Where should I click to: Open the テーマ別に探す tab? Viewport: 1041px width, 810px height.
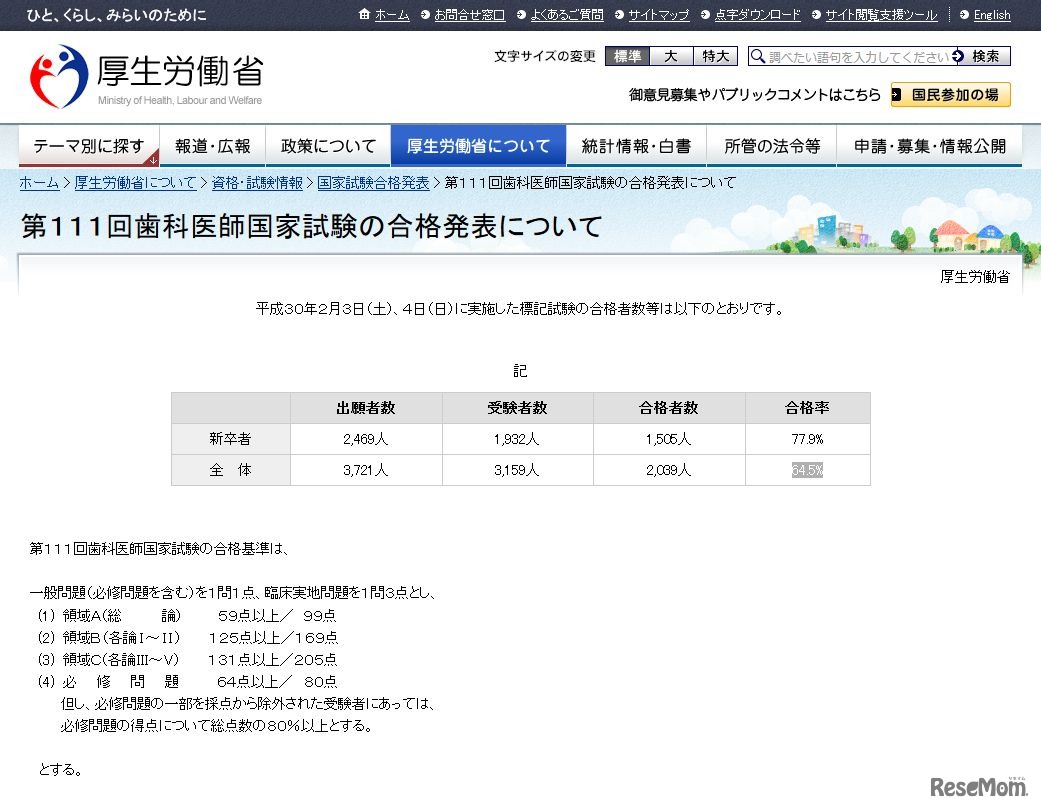coord(88,145)
